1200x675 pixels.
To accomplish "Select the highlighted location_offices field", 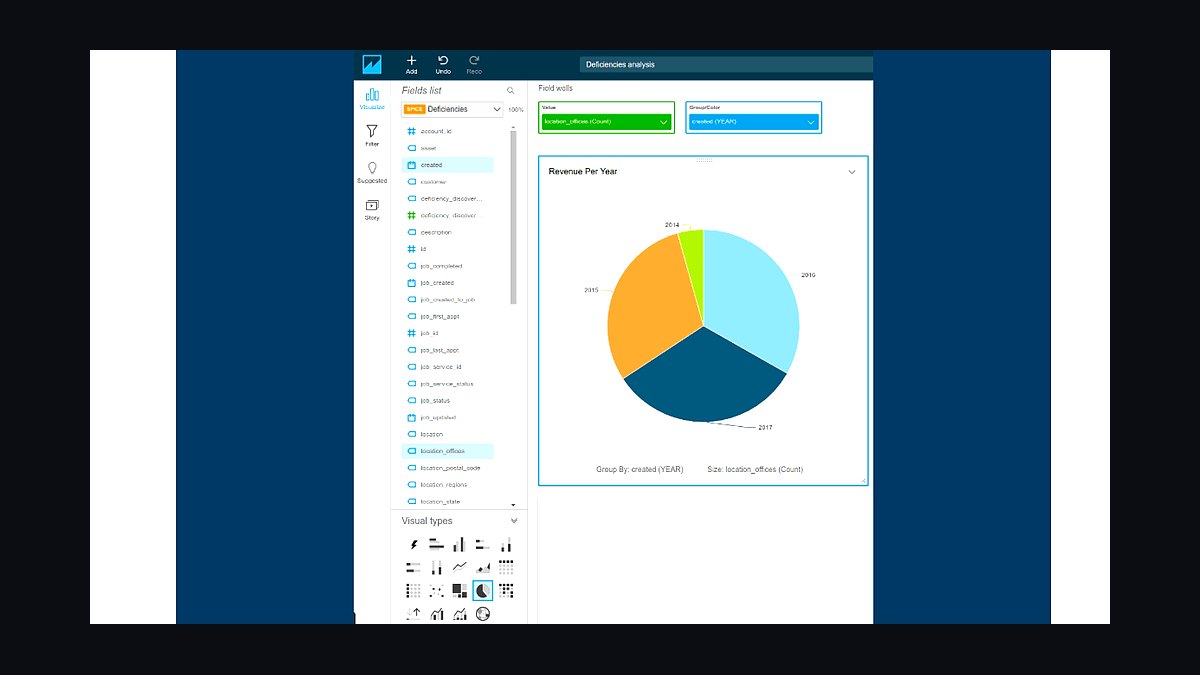I will point(447,451).
